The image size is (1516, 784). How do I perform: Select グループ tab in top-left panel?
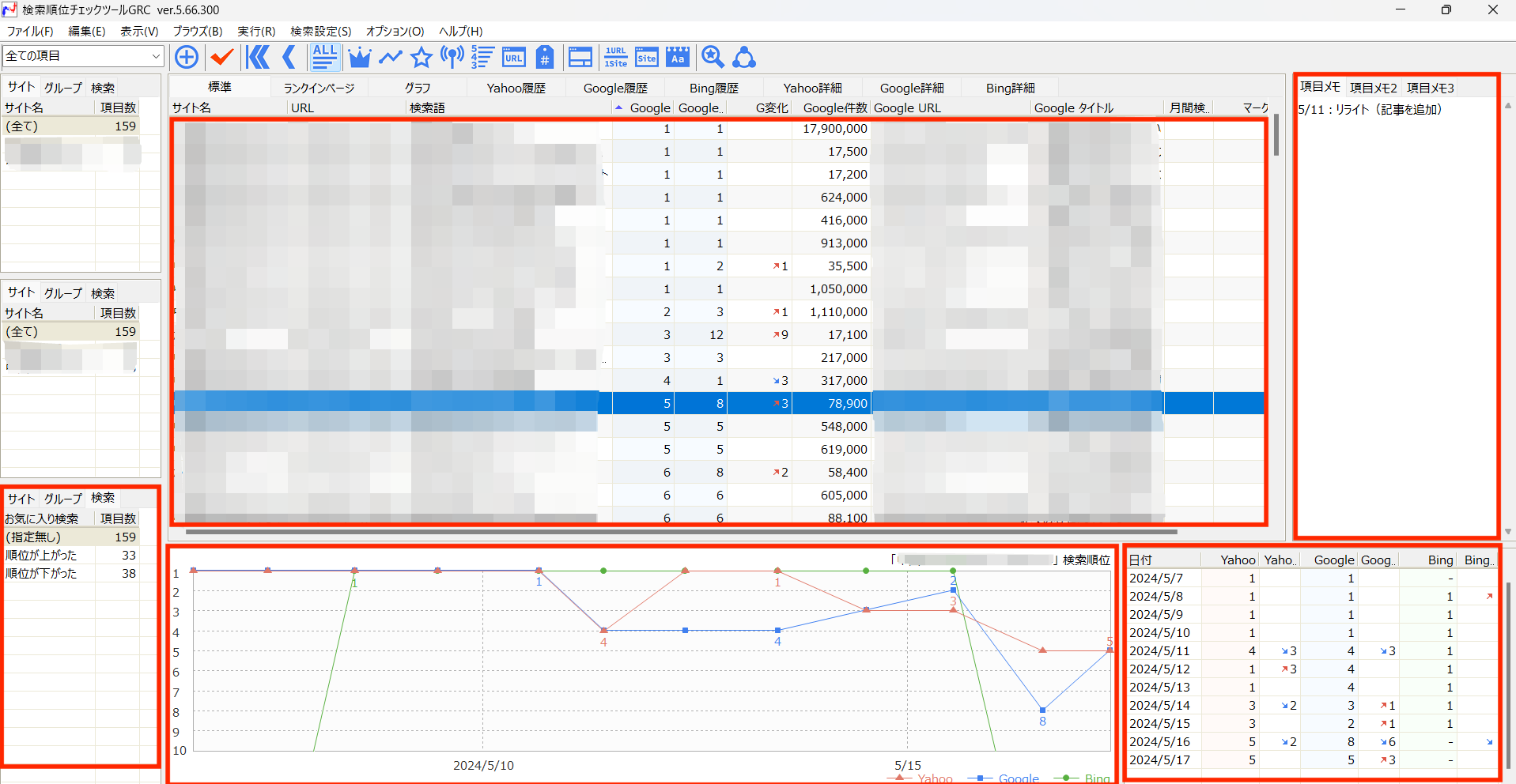63,88
